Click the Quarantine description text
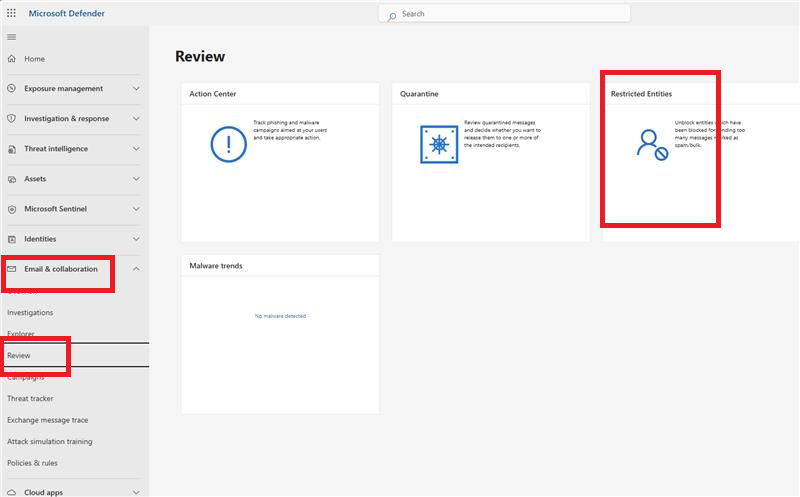This screenshot has width=800, height=497. pyautogui.click(x=502, y=134)
